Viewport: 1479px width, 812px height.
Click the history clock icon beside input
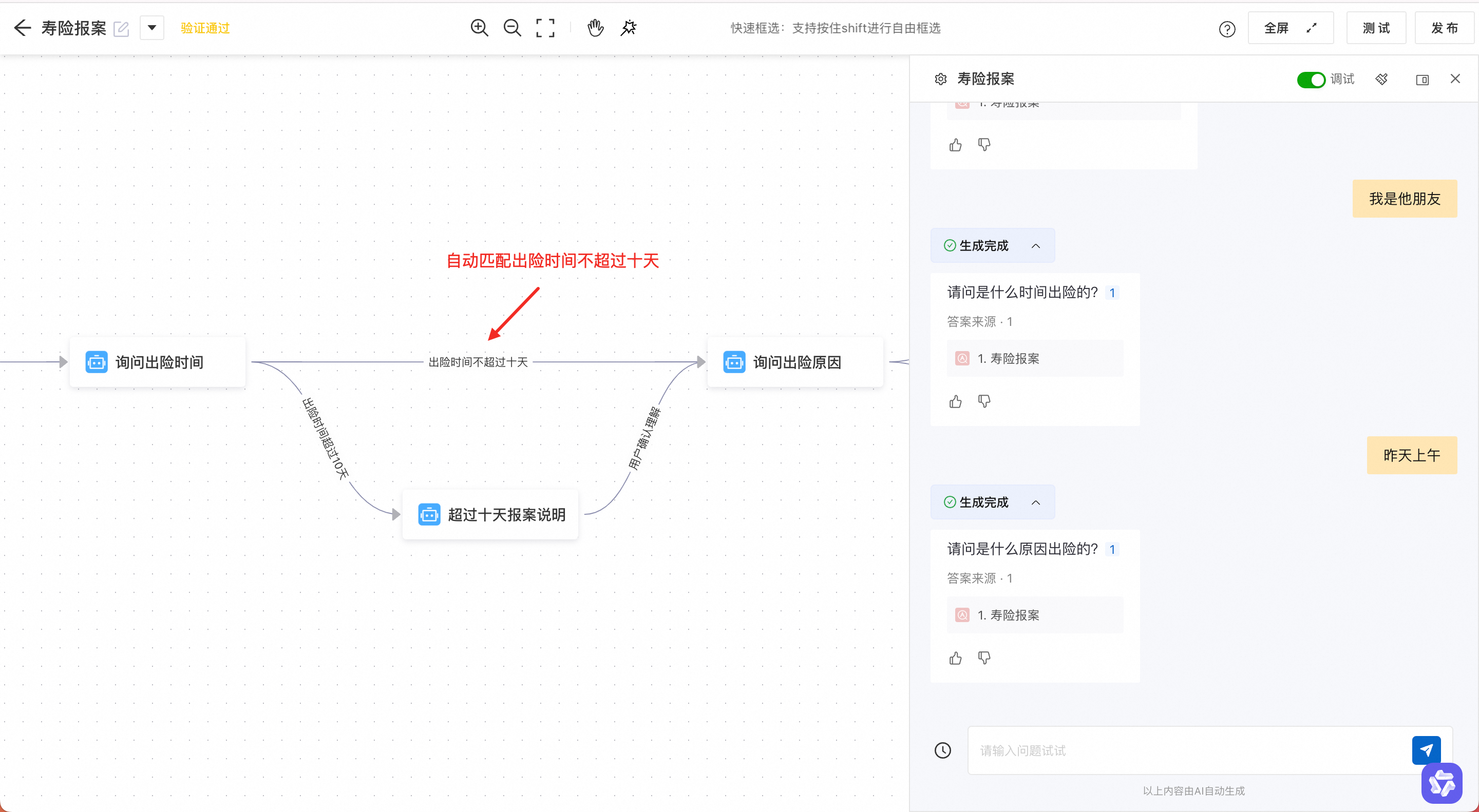pyautogui.click(x=943, y=750)
